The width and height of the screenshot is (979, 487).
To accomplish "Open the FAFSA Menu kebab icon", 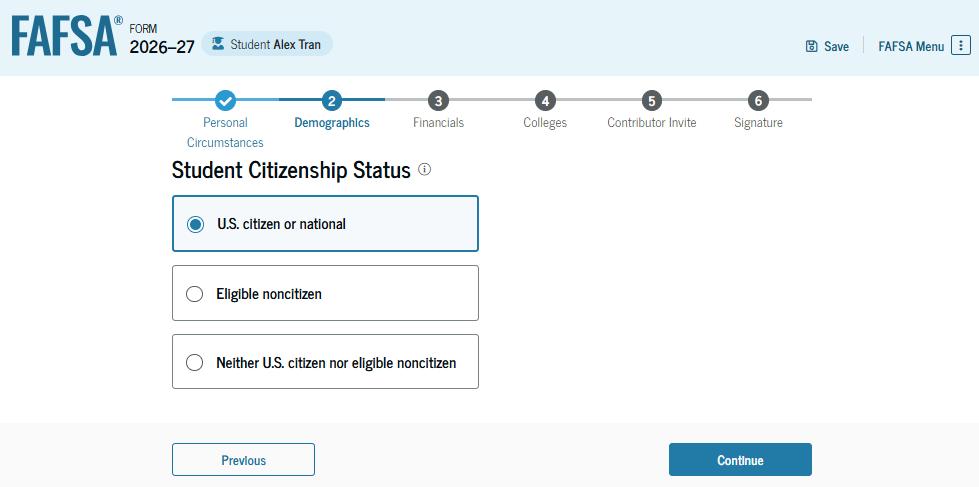I will [960, 46].
